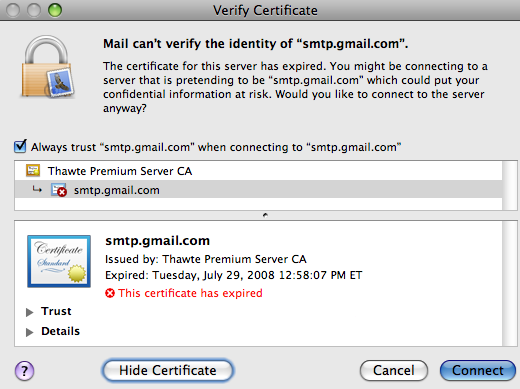
Task: Click the certificate details pane scrollbar
Action: [510, 283]
